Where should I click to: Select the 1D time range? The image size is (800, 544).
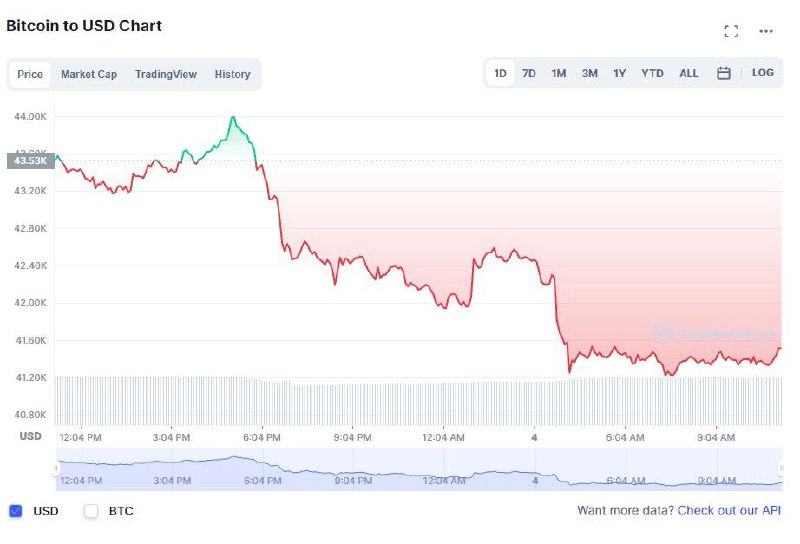click(x=500, y=73)
